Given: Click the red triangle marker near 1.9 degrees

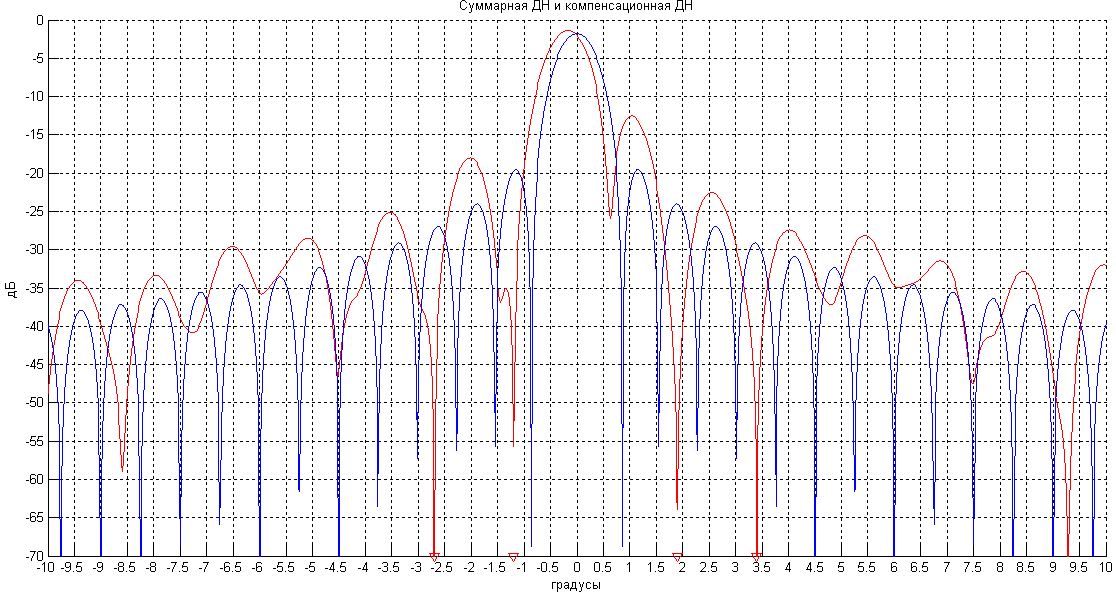Looking at the screenshot, I should click(x=678, y=556).
